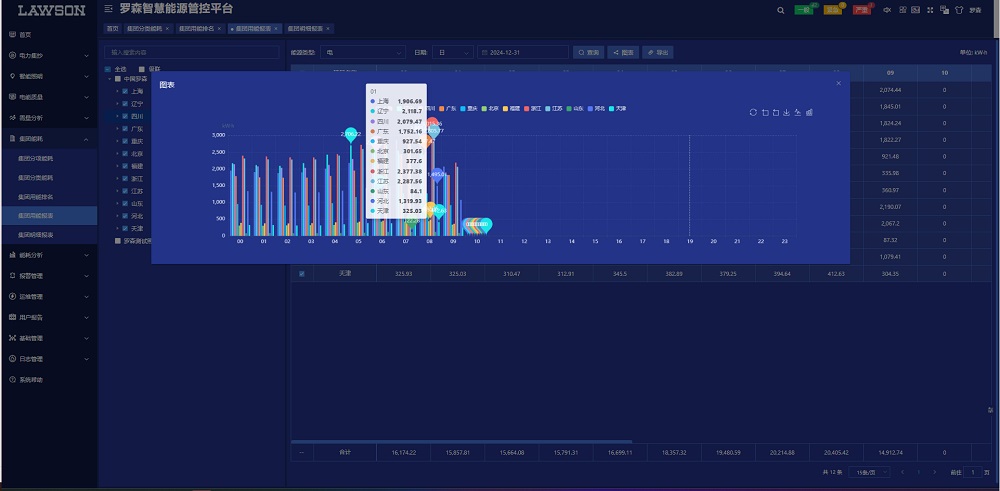Expand the 用户报告 sidebar menu chevron
Viewport: 1000px width, 491px height.
[x=87, y=318]
